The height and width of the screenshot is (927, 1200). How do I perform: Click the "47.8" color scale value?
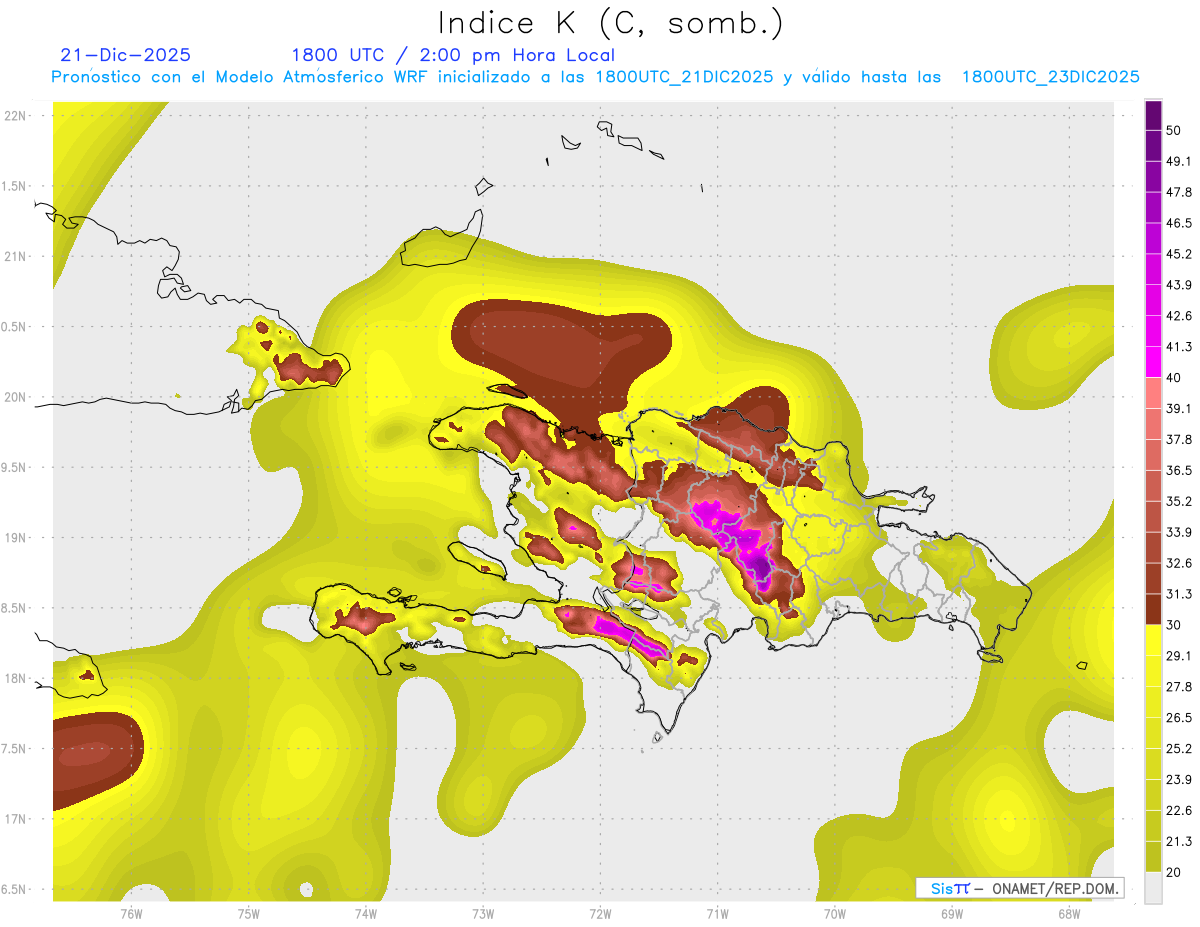pyautogui.click(x=1178, y=192)
